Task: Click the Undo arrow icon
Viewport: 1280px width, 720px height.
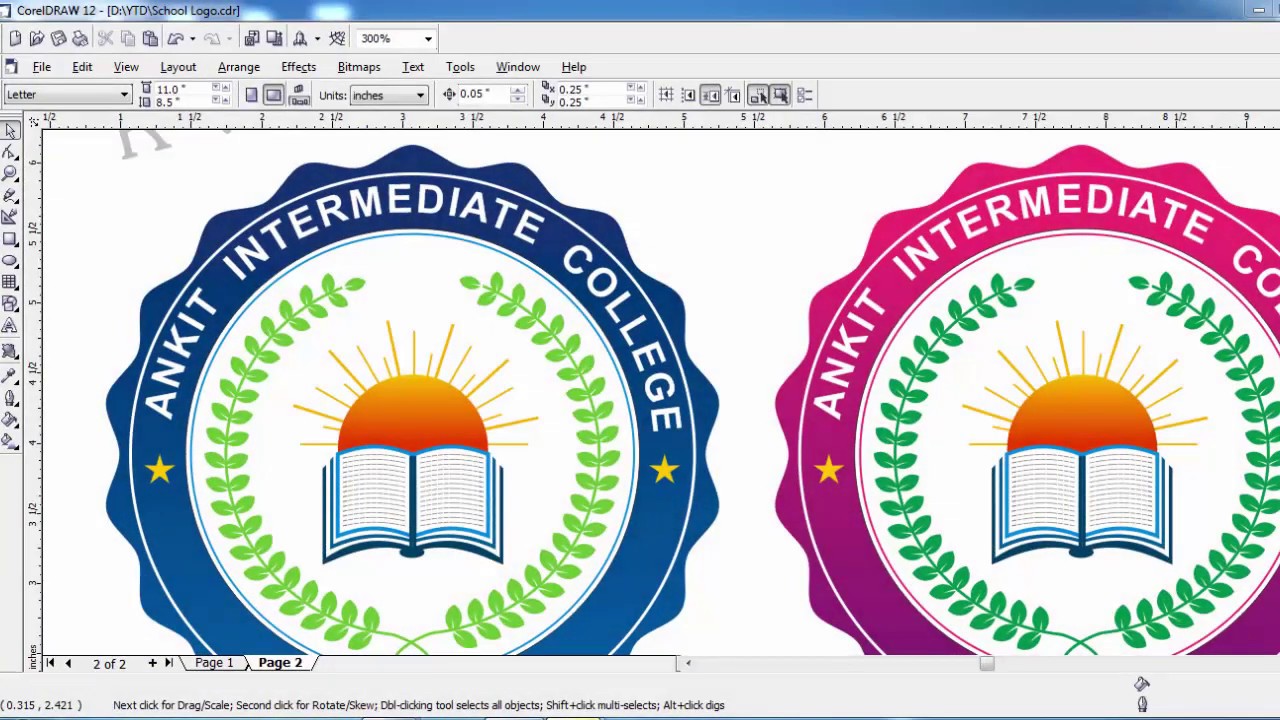Action: tap(176, 38)
